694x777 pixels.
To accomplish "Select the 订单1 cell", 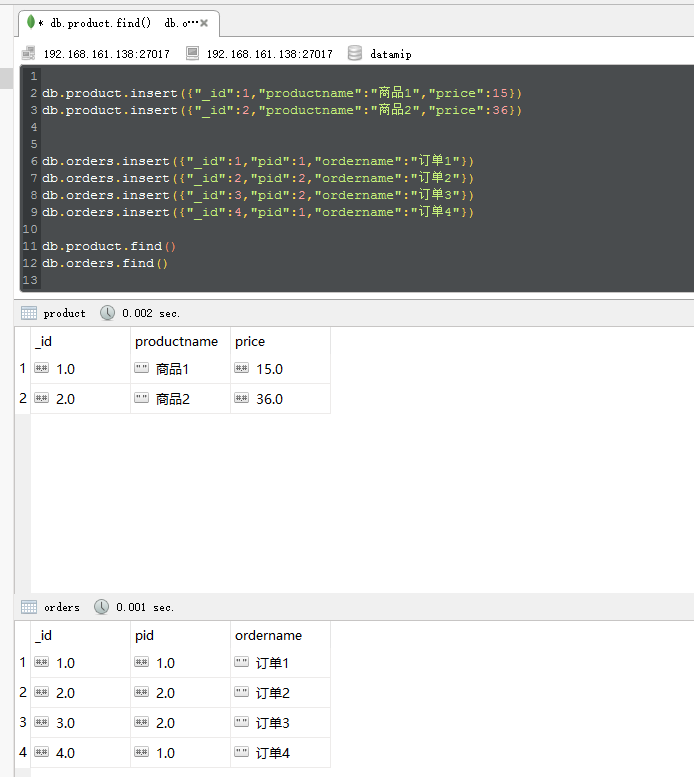I will point(280,663).
